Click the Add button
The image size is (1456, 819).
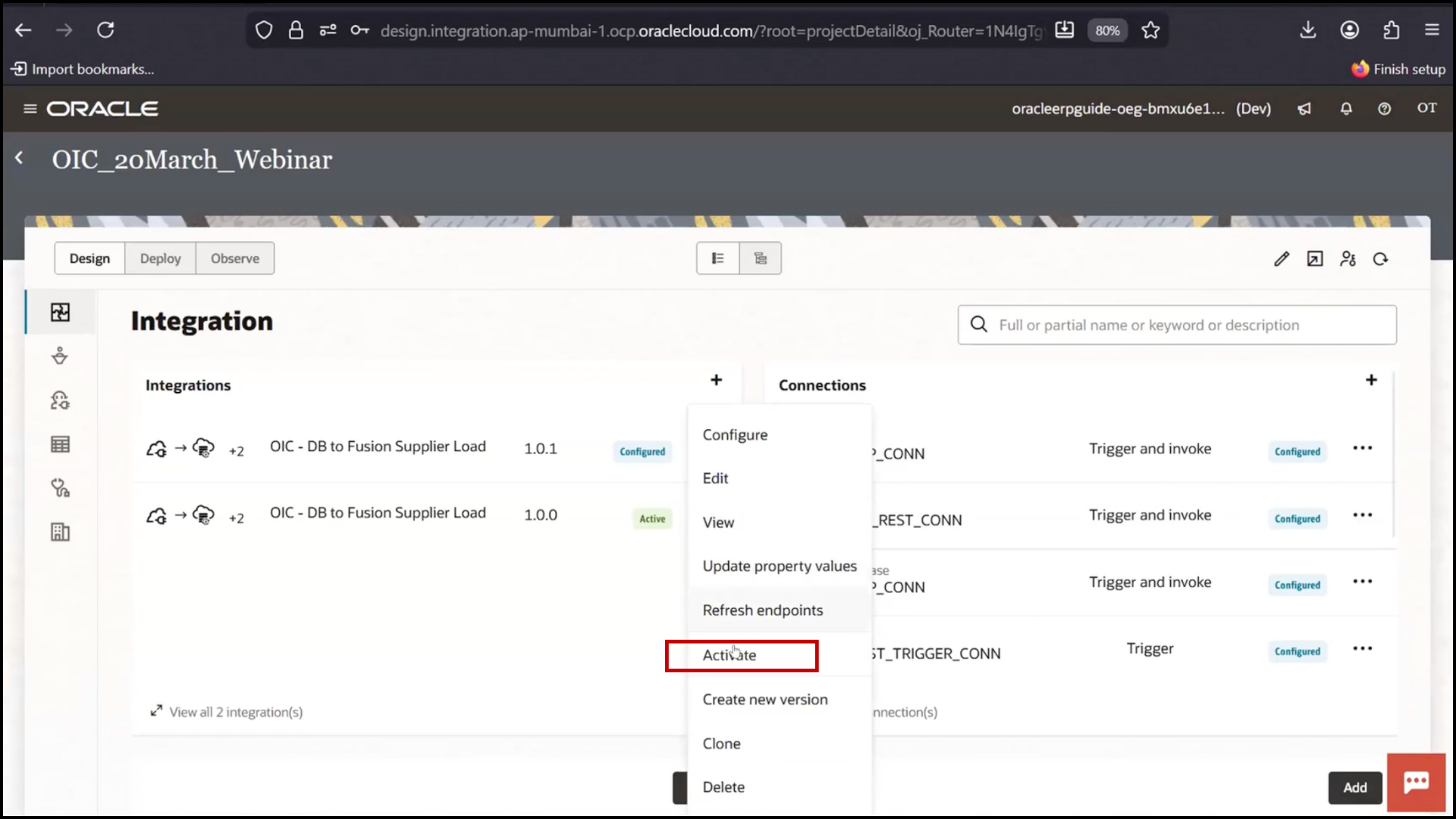point(1355,788)
